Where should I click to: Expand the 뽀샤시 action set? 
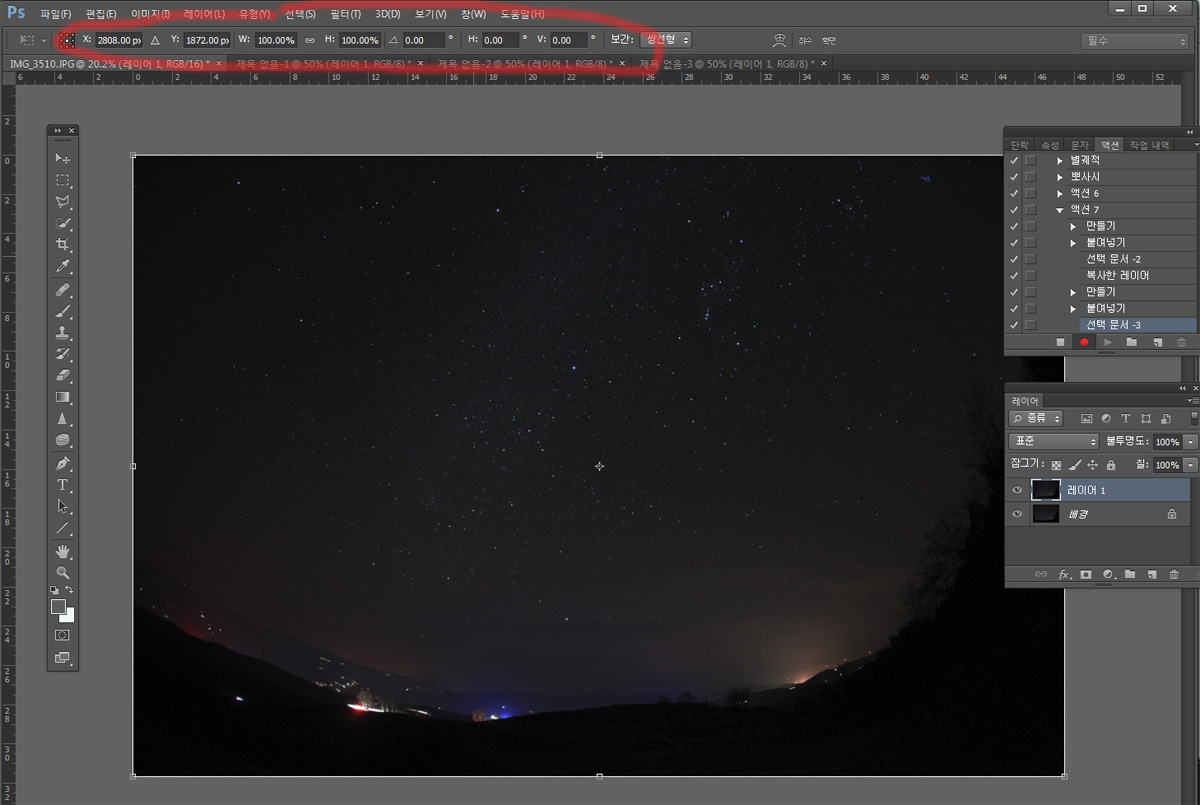[1060, 177]
